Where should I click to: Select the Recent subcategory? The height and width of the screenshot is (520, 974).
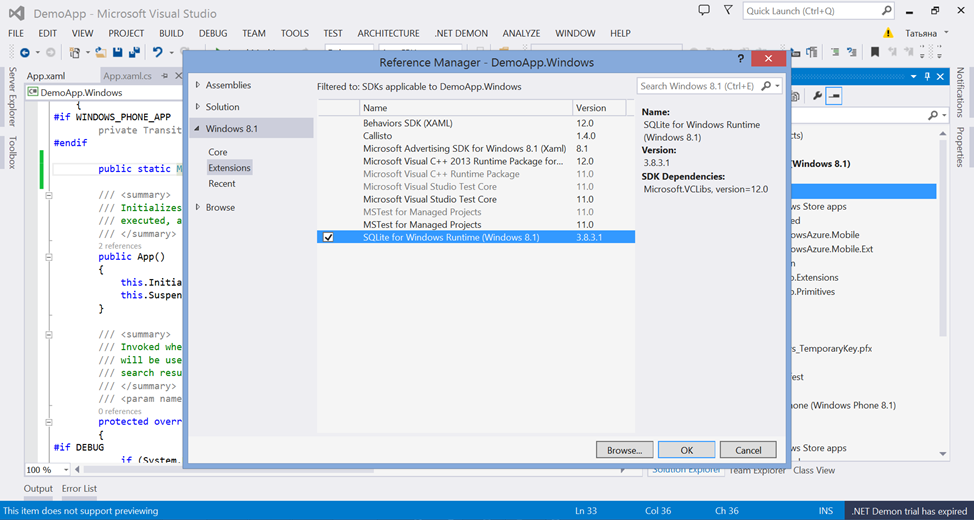(x=222, y=184)
